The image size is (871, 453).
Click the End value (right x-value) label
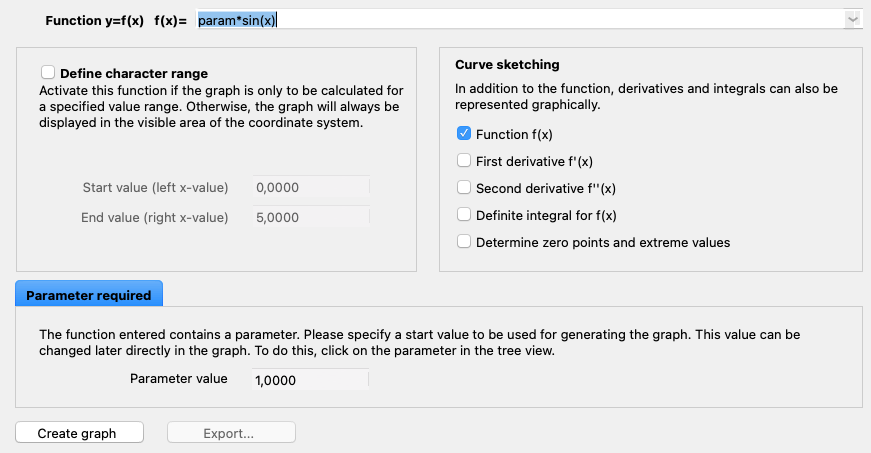point(155,218)
